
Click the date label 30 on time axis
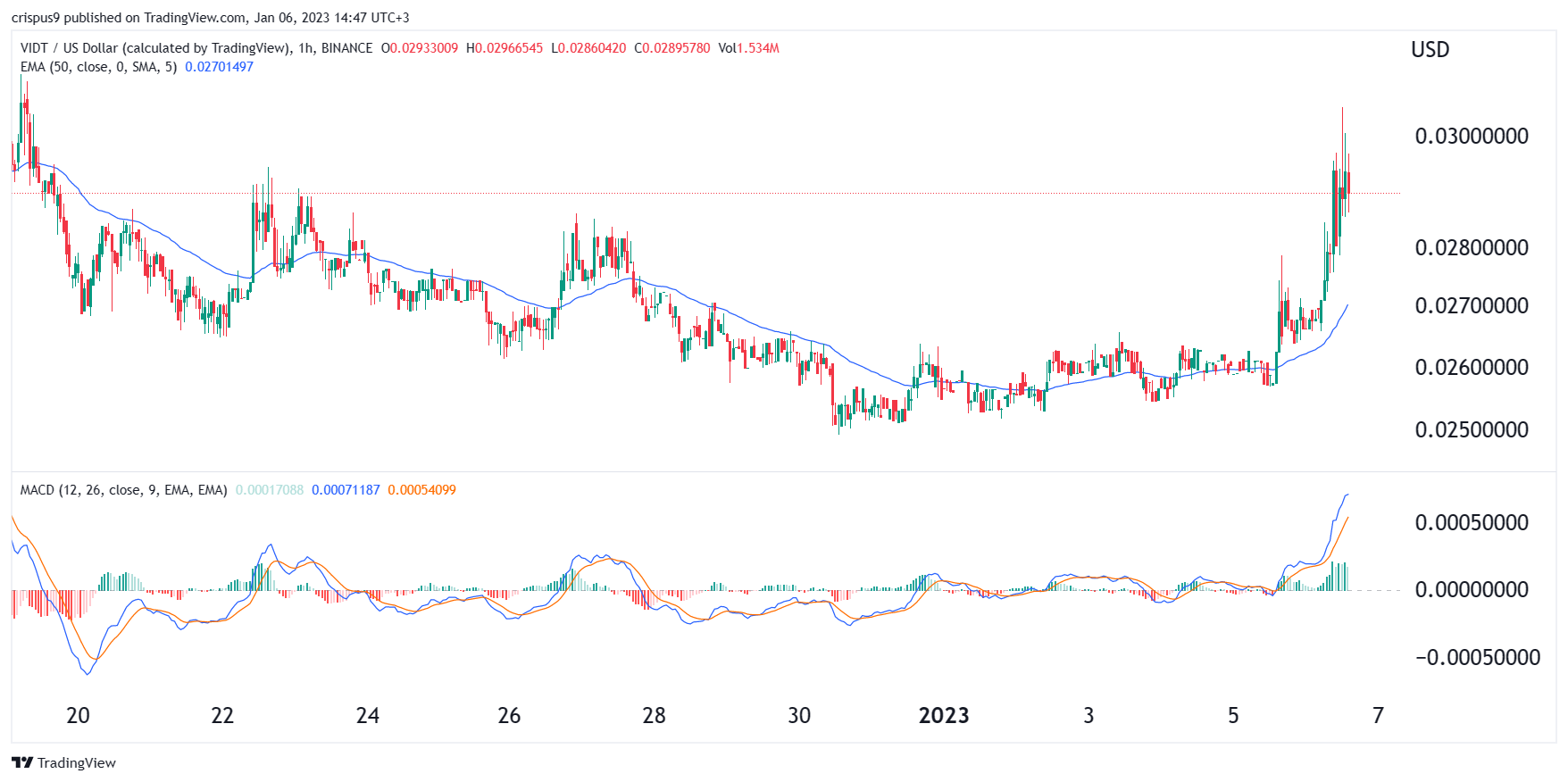[x=799, y=716]
